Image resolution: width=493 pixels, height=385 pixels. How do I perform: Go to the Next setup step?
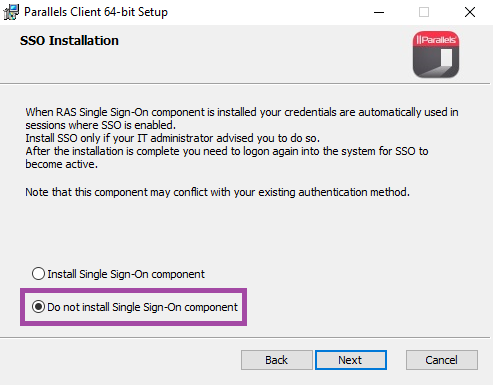click(351, 360)
